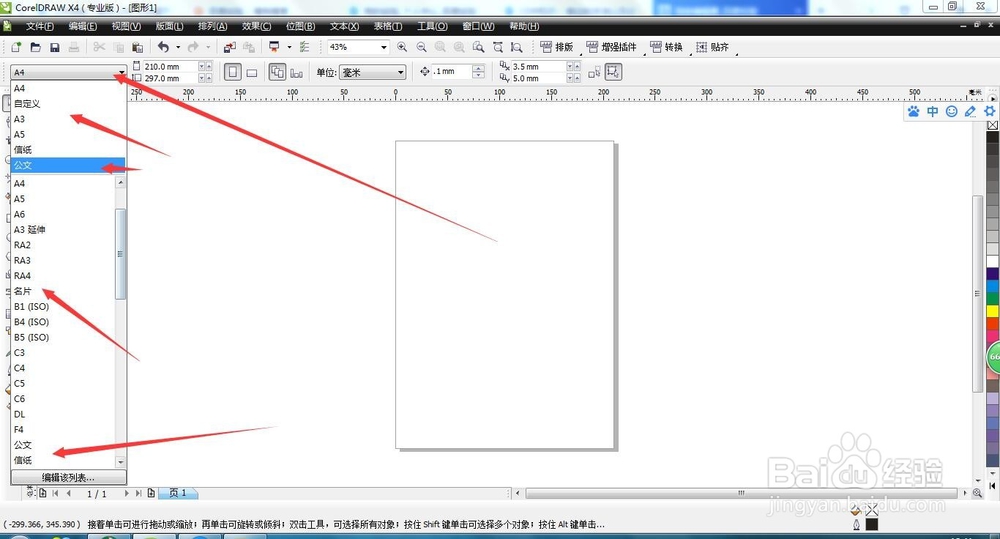Screen dimensions: 1000x539
Task: Expand the application launcher dropdown arrow
Action: point(289,47)
